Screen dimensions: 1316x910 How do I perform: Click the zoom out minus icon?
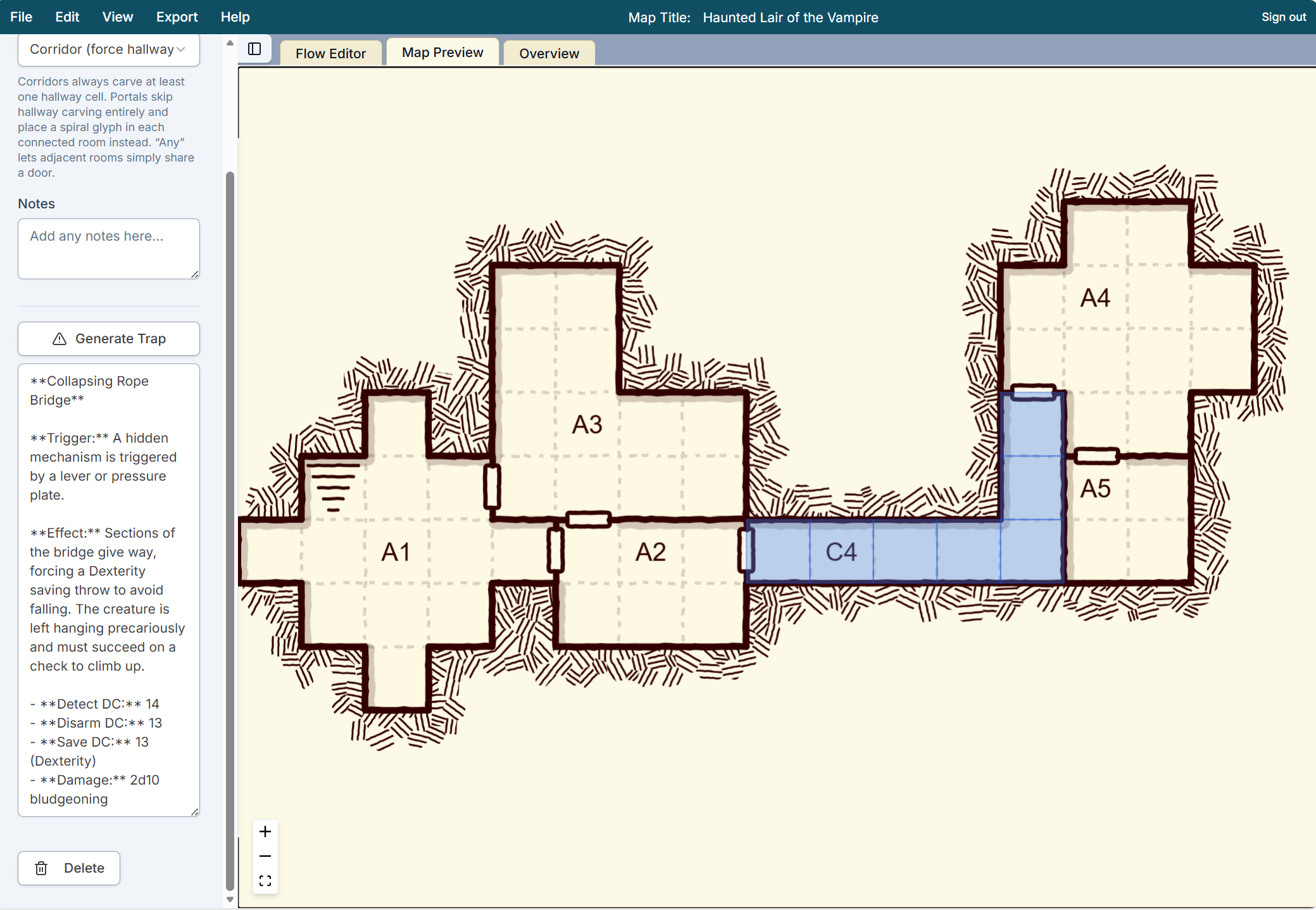(x=265, y=856)
